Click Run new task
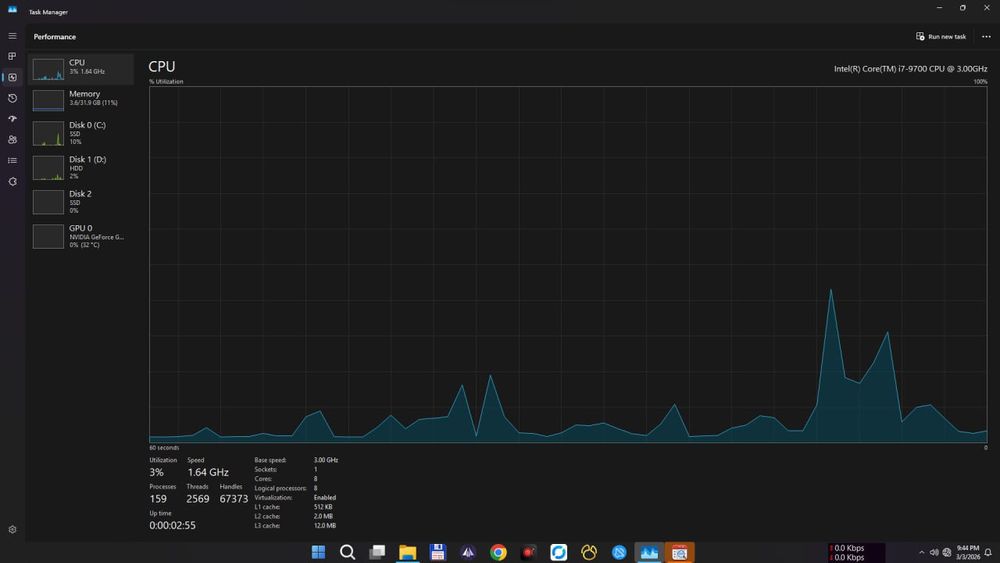Image resolution: width=1000 pixels, height=563 pixels. click(x=941, y=36)
